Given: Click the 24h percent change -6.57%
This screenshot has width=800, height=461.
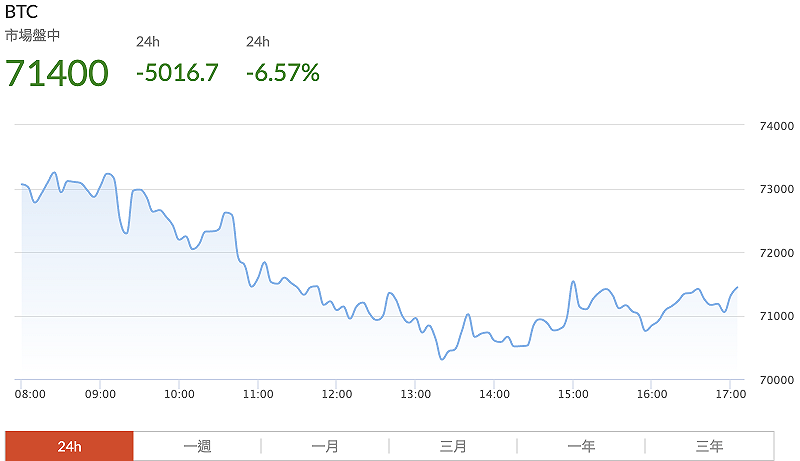Looking at the screenshot, I should pos(283,73).
